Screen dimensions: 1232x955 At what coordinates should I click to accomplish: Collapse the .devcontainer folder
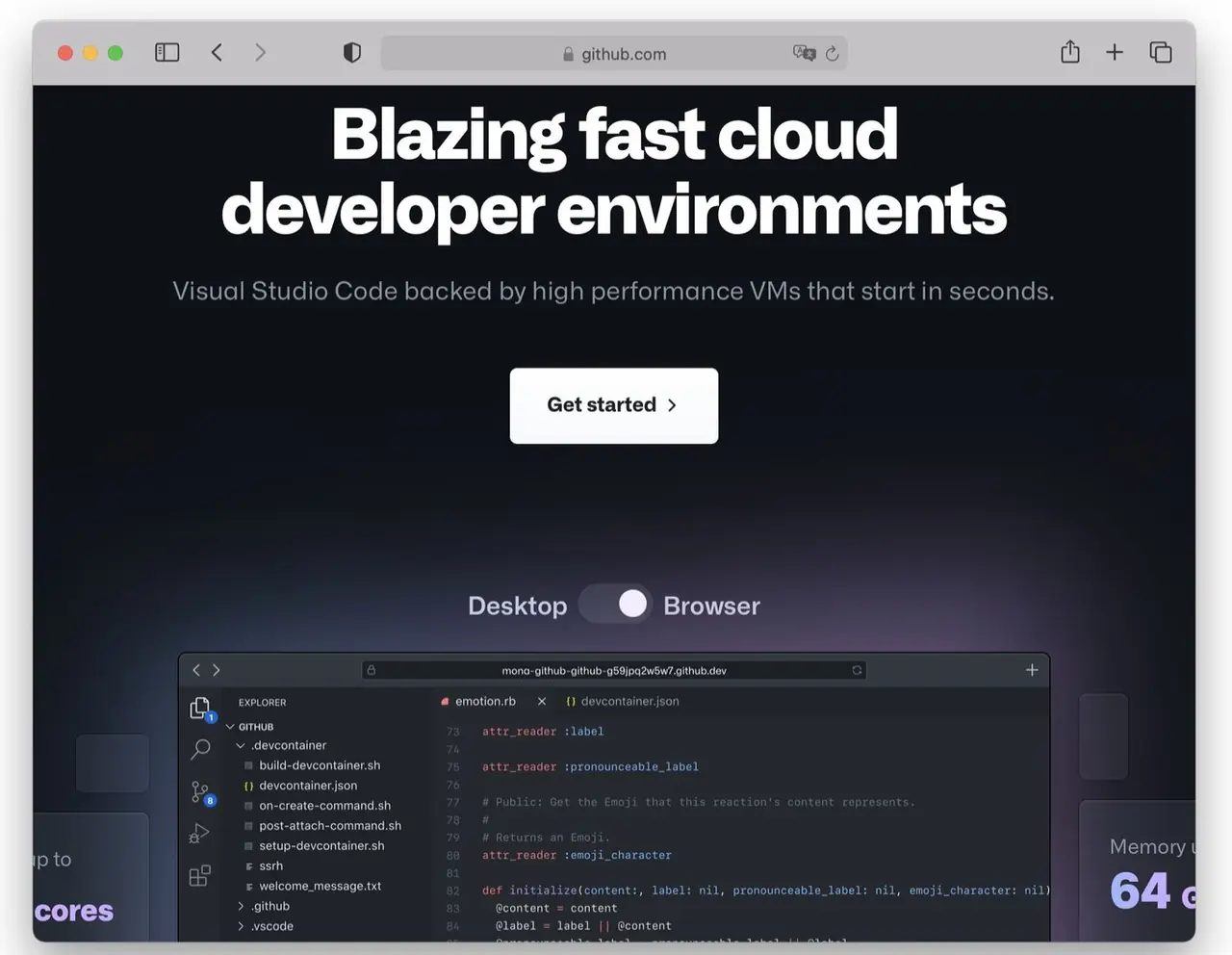click(239, 745)
